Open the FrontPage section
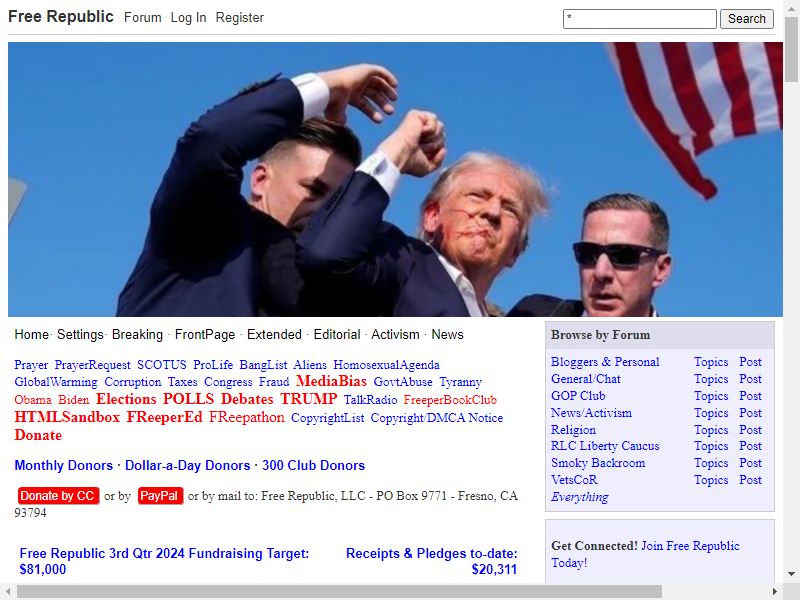The height and width of the screenshot is (600, 800). (205, 335)
